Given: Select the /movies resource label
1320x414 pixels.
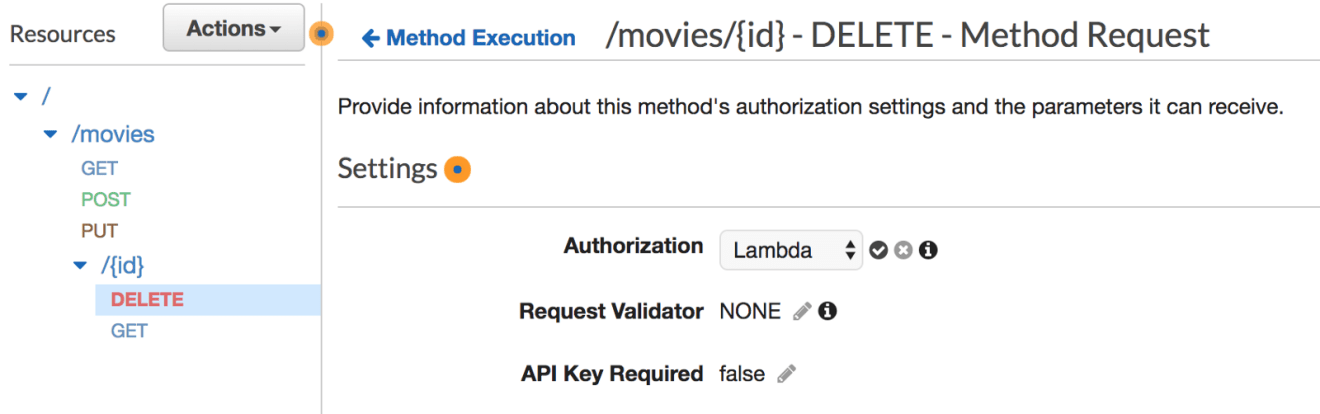Looking at the screenshot, I should coord(113,134).
